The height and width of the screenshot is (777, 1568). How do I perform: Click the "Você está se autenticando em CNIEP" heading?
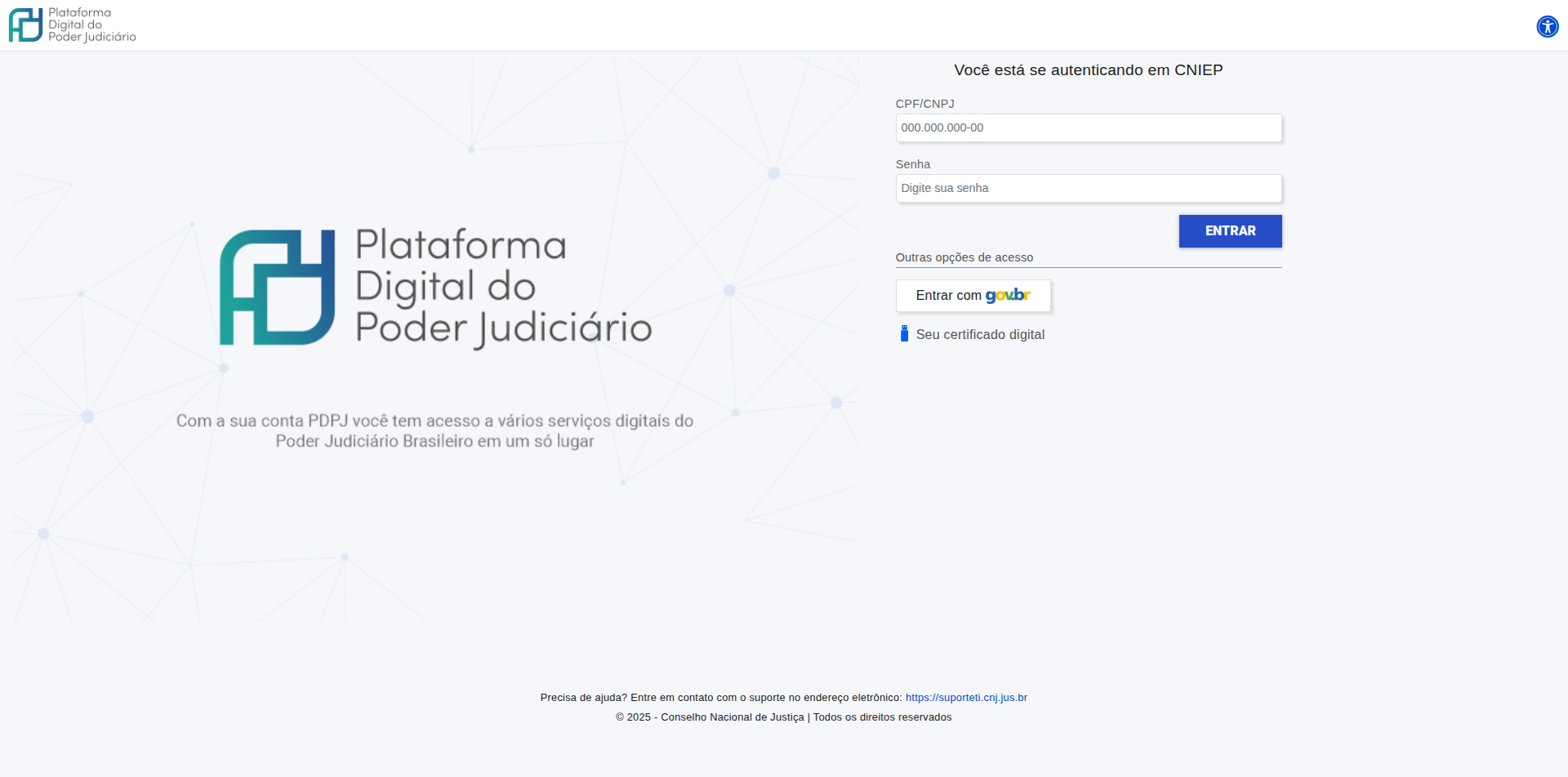click(x=1087, y=70)
